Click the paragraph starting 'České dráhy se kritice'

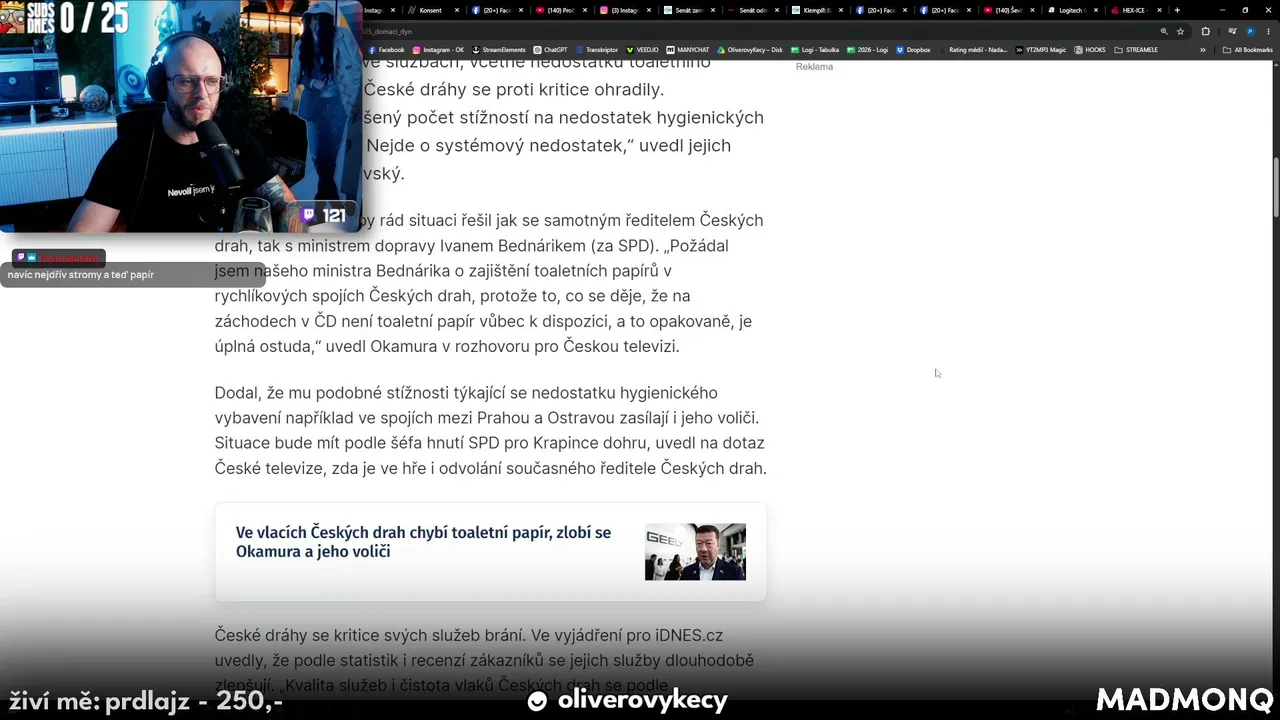tap(484, 660)
